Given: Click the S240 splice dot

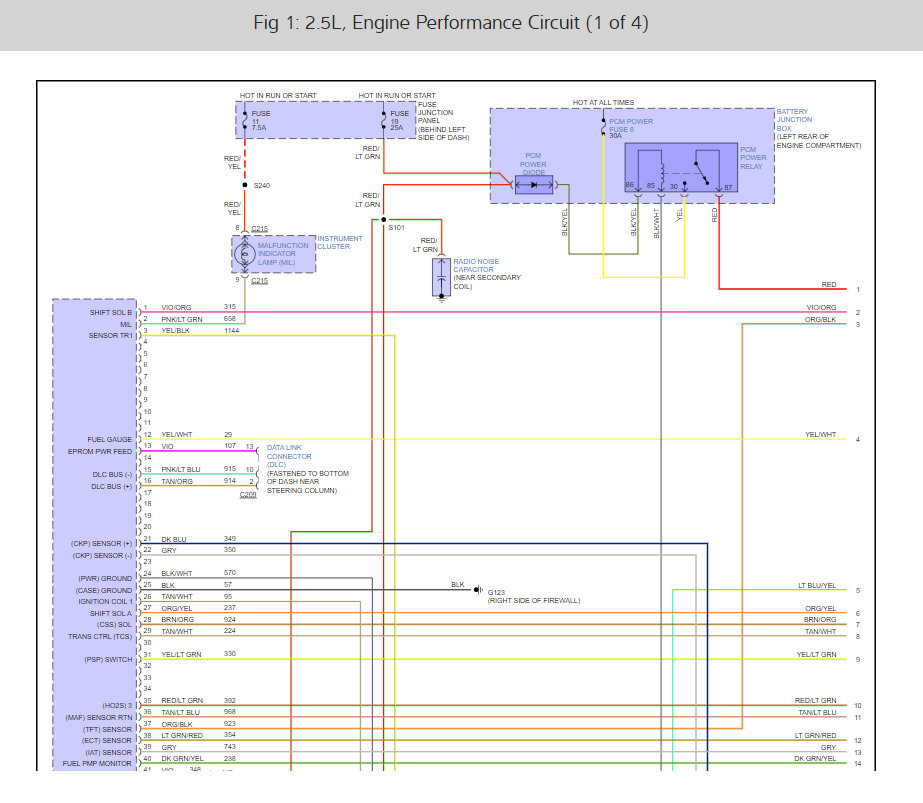Looking at the screenshot, I should 245,185.
